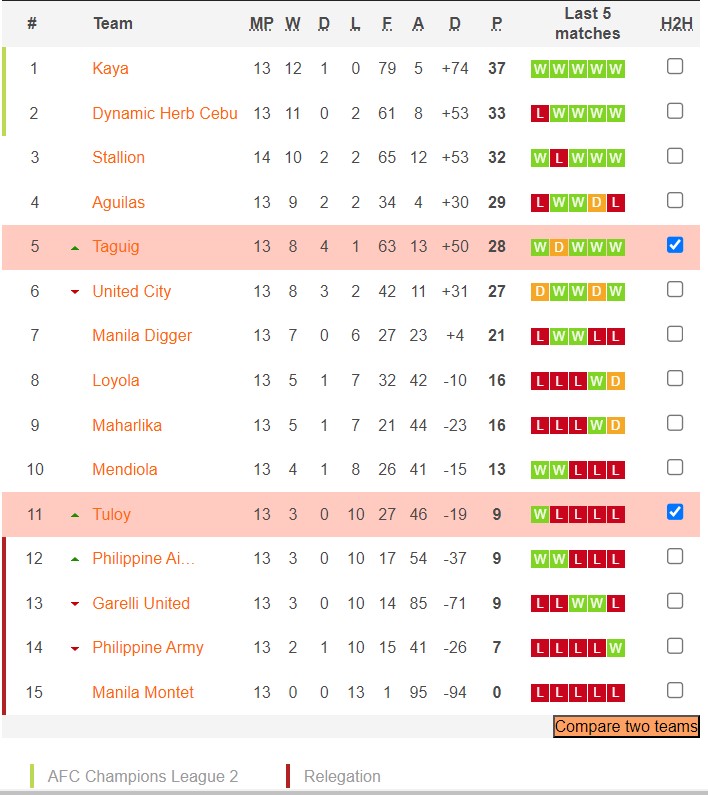The height and width of the screenshot is (795, 708).
Task: Click the green up arrow beside Tuloy
Action: coord(75,515)
